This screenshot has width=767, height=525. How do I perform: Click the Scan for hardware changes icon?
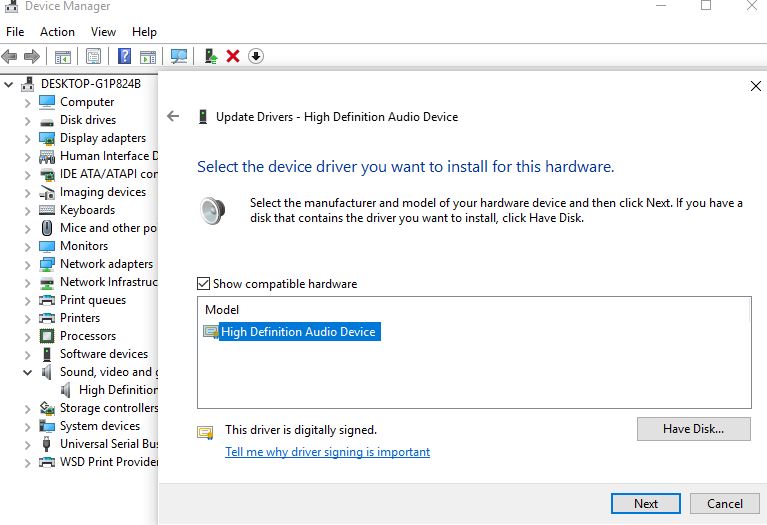(179, 56)
